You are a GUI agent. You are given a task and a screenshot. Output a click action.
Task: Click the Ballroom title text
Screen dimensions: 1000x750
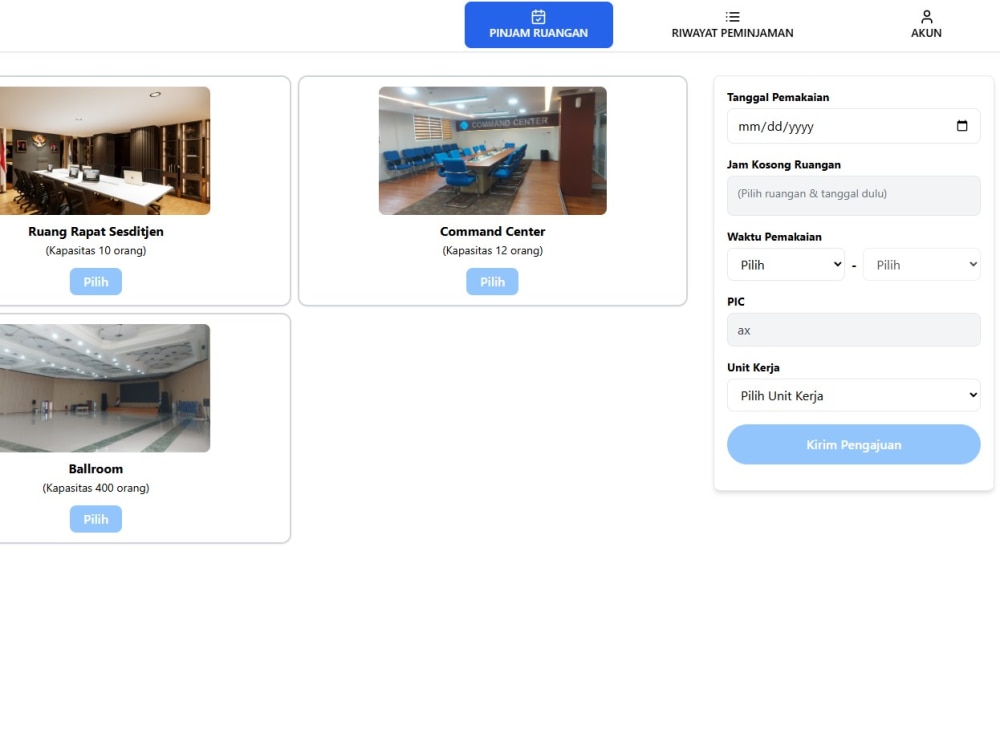click(96, 469)
